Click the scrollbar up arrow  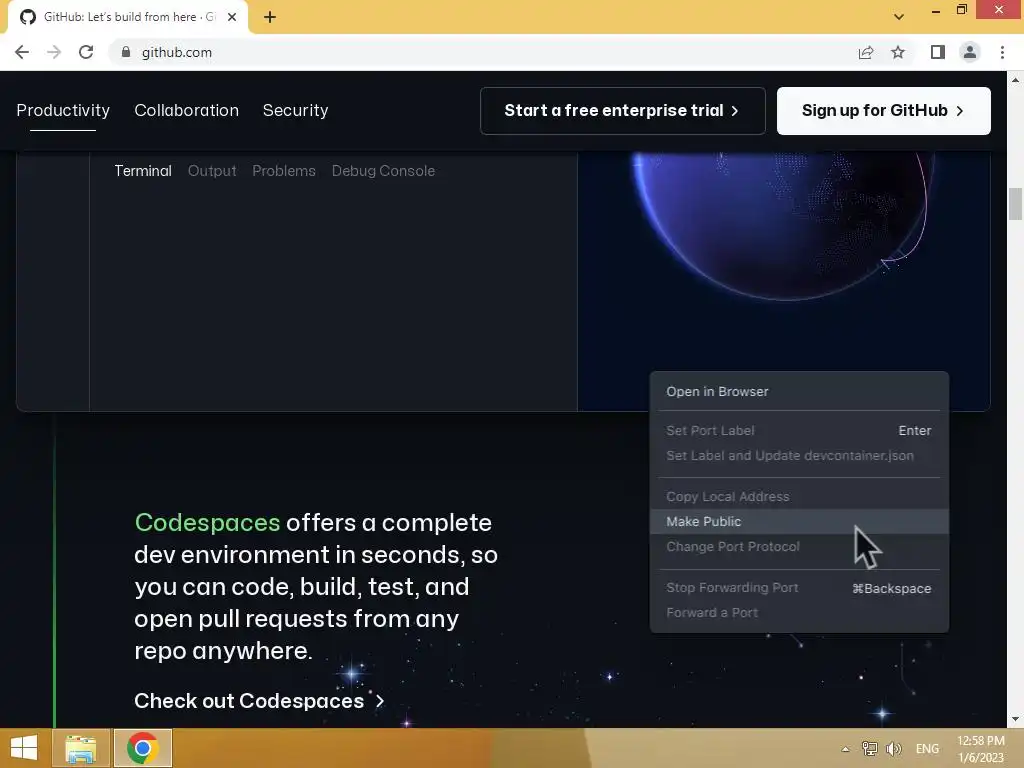[x=1015, y=80]
